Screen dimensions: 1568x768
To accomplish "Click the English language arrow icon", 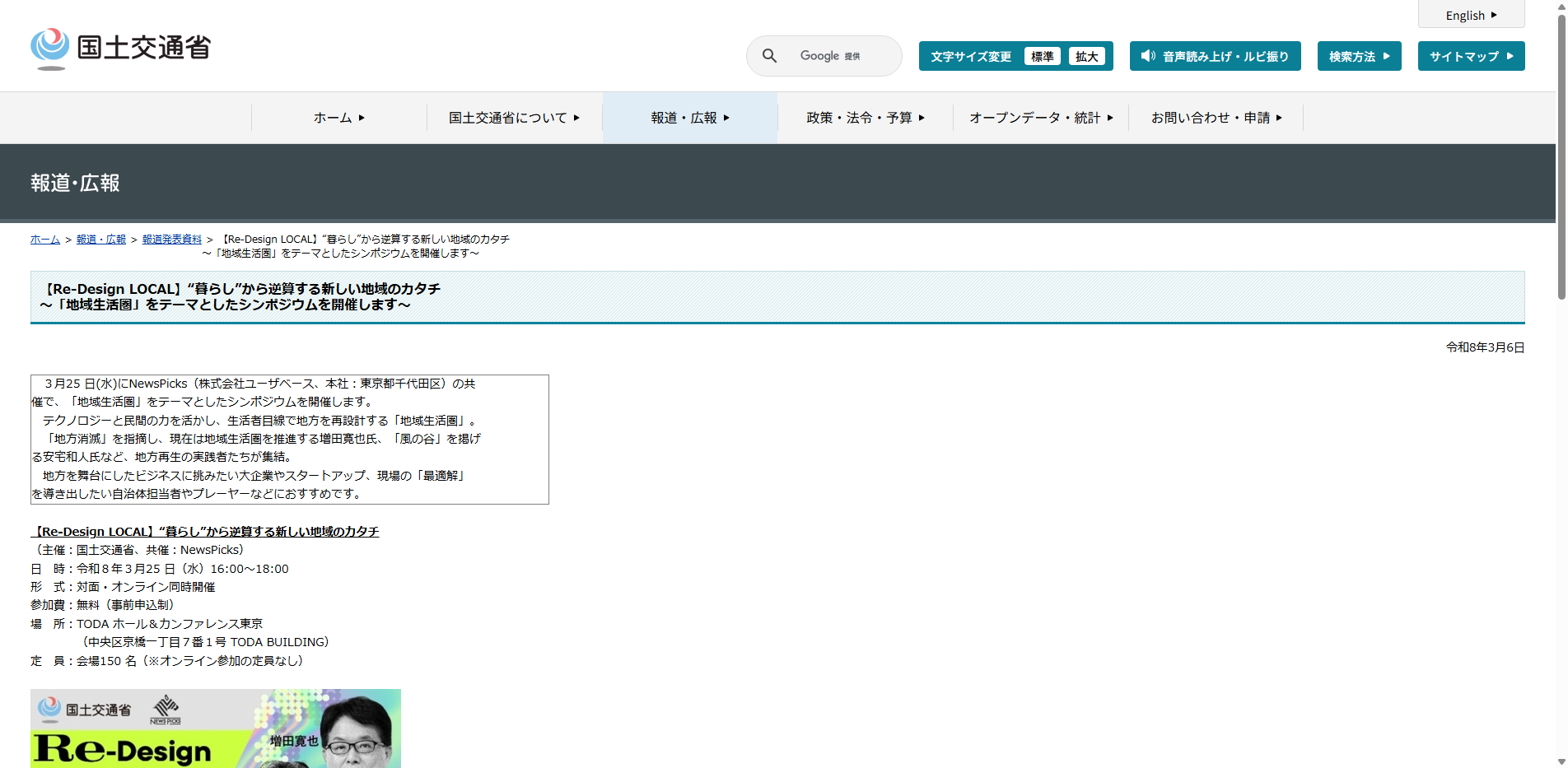I will (1495, 14).
